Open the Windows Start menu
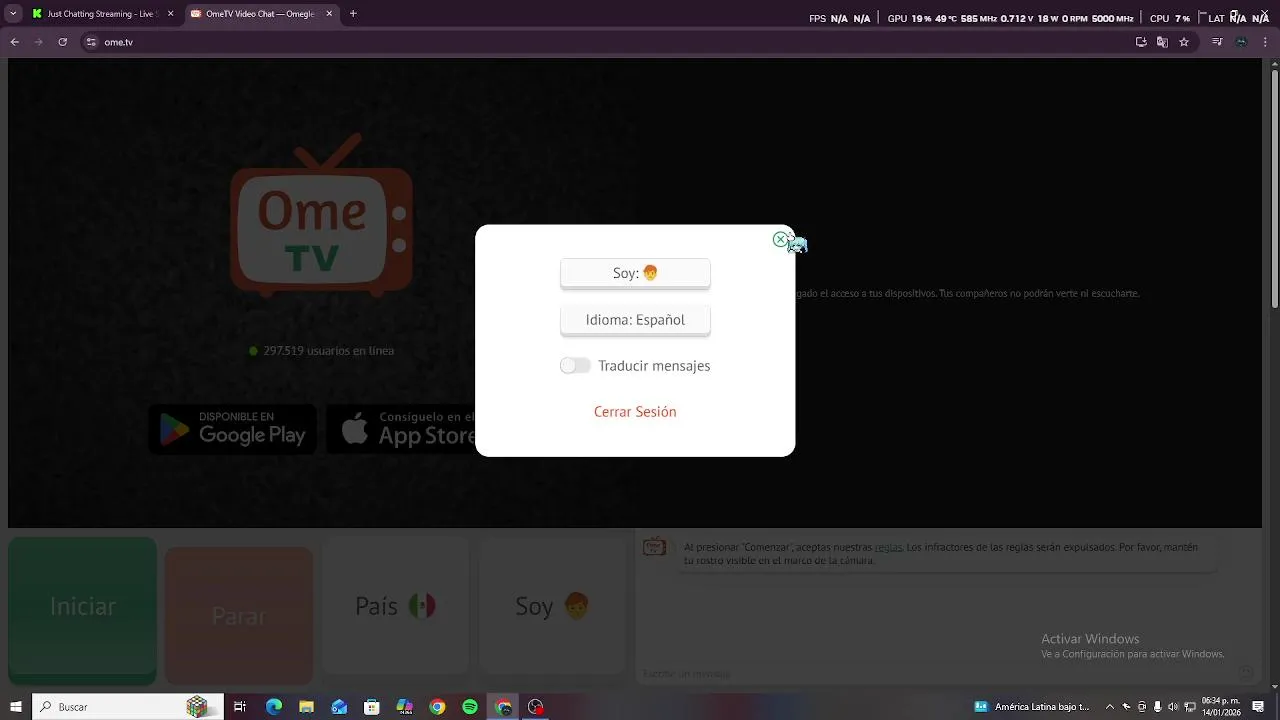The width and height of the screenshot is (1280, 720). pos(16,707)
